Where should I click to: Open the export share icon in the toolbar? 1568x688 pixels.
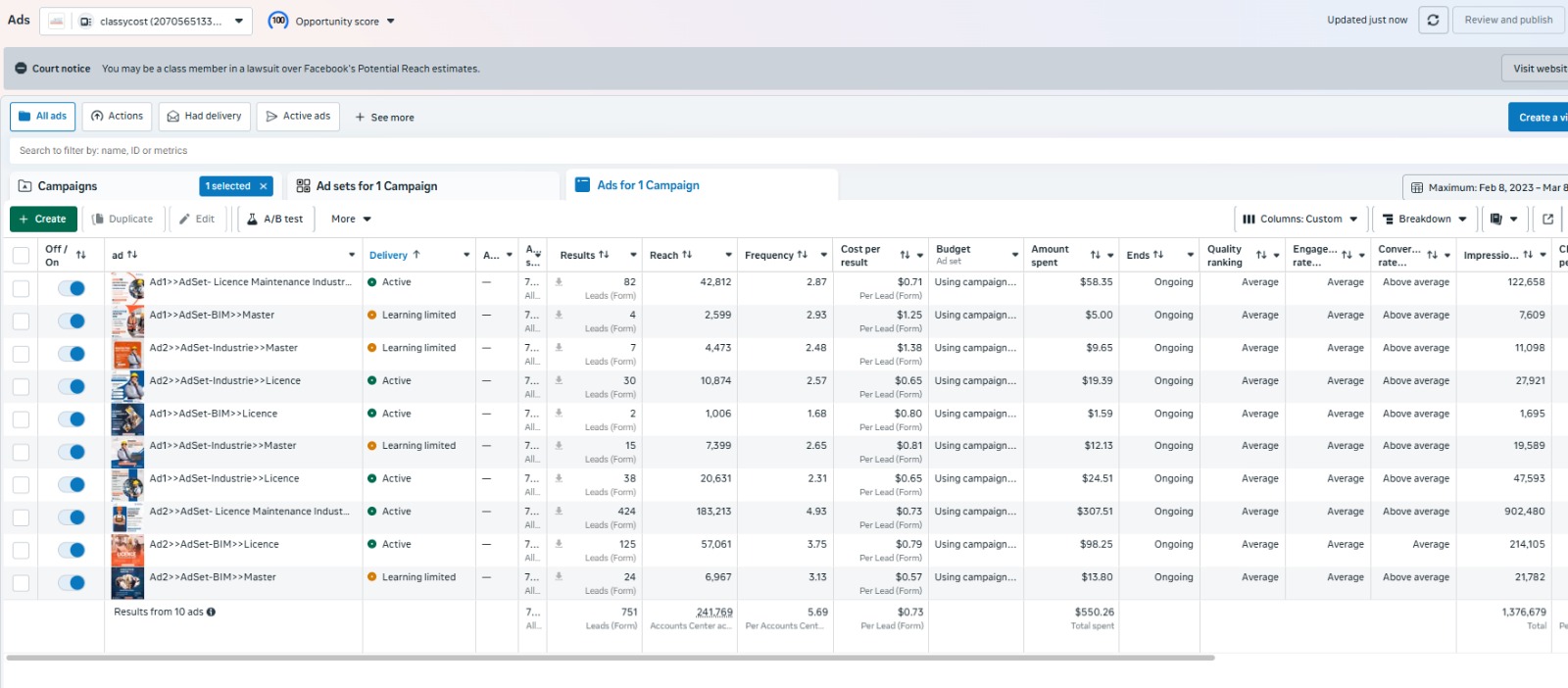1548,220
